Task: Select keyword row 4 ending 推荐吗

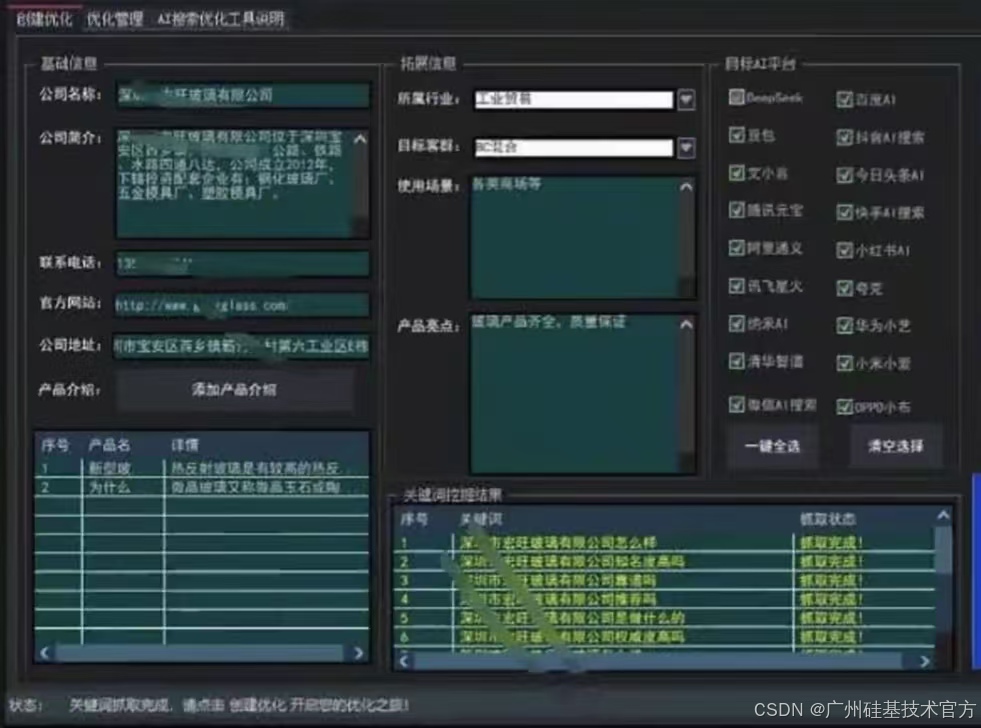Action: 664,599
